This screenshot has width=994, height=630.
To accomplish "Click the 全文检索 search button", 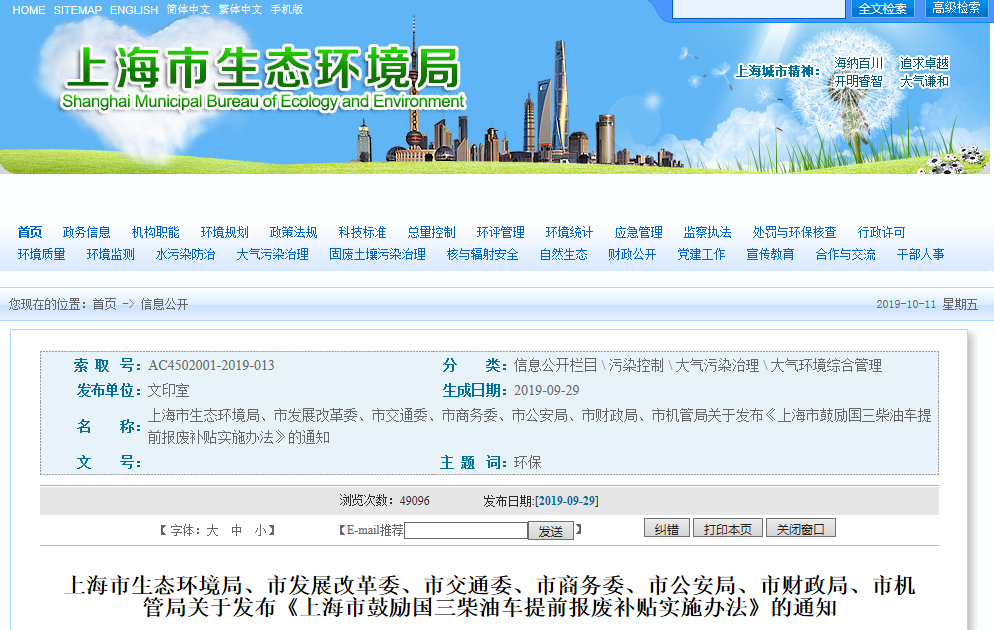I will [882, 9].
